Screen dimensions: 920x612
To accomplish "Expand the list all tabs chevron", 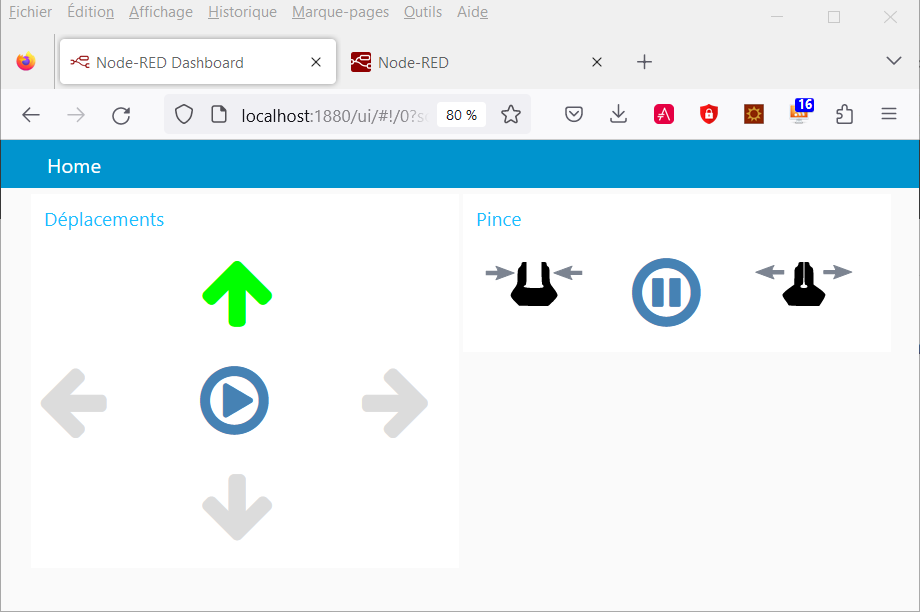I will 894,60.
